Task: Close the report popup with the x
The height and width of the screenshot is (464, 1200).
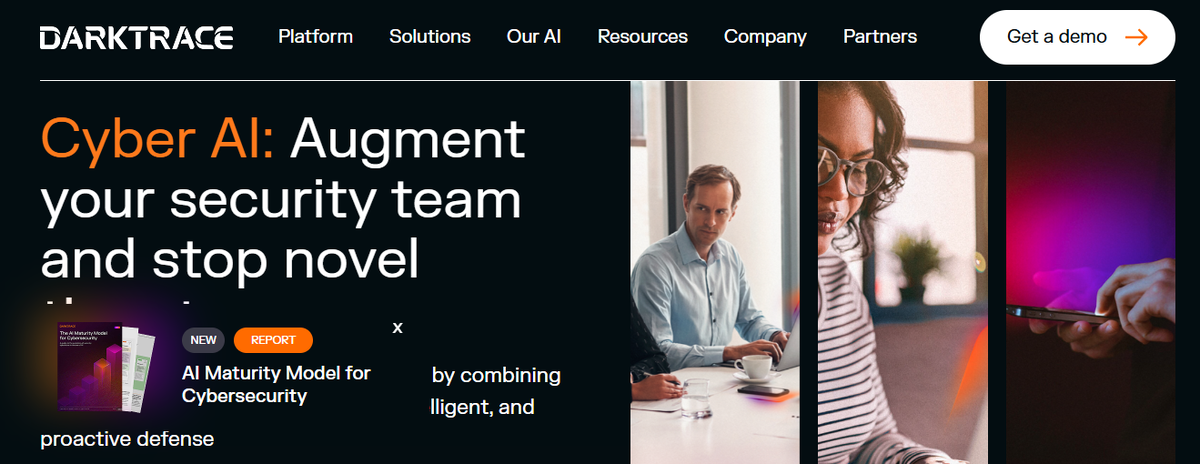Action: pyautogui.click(x=397, y=327)
